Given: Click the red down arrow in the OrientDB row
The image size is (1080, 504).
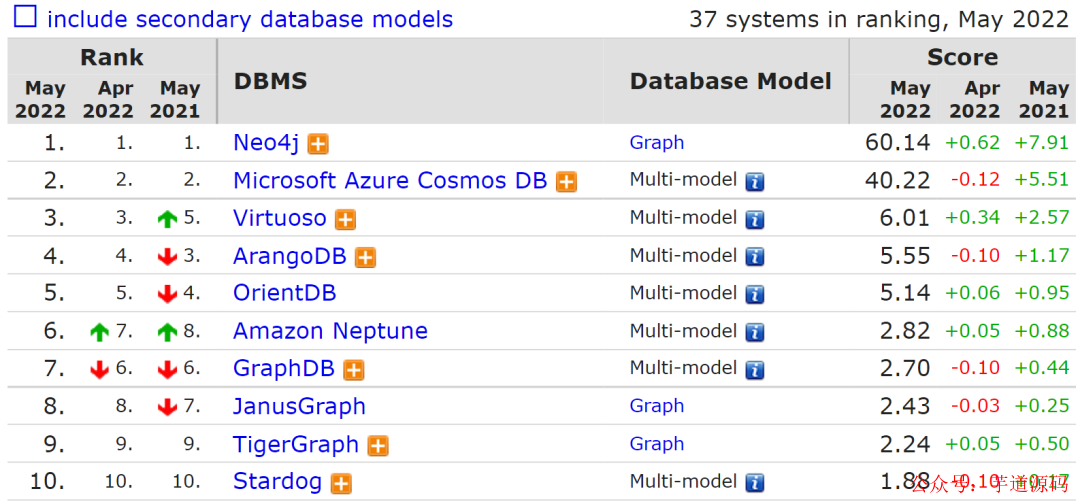Looking at the screenshot, I should click(167, 295).
